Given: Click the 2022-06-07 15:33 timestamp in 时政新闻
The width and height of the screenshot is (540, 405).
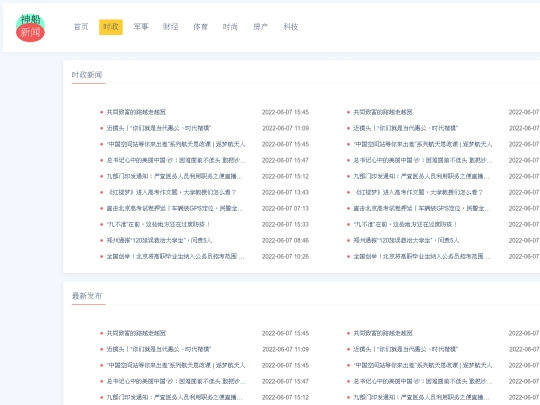Looking at the screenshot, I should tap(285, 224).
